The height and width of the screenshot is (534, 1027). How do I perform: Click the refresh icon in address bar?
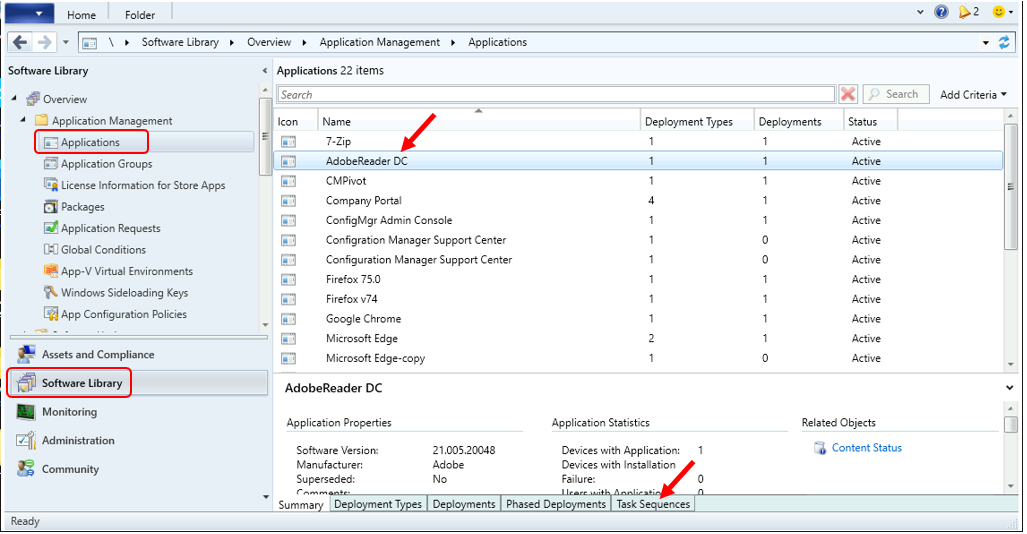coord(1005,43)
